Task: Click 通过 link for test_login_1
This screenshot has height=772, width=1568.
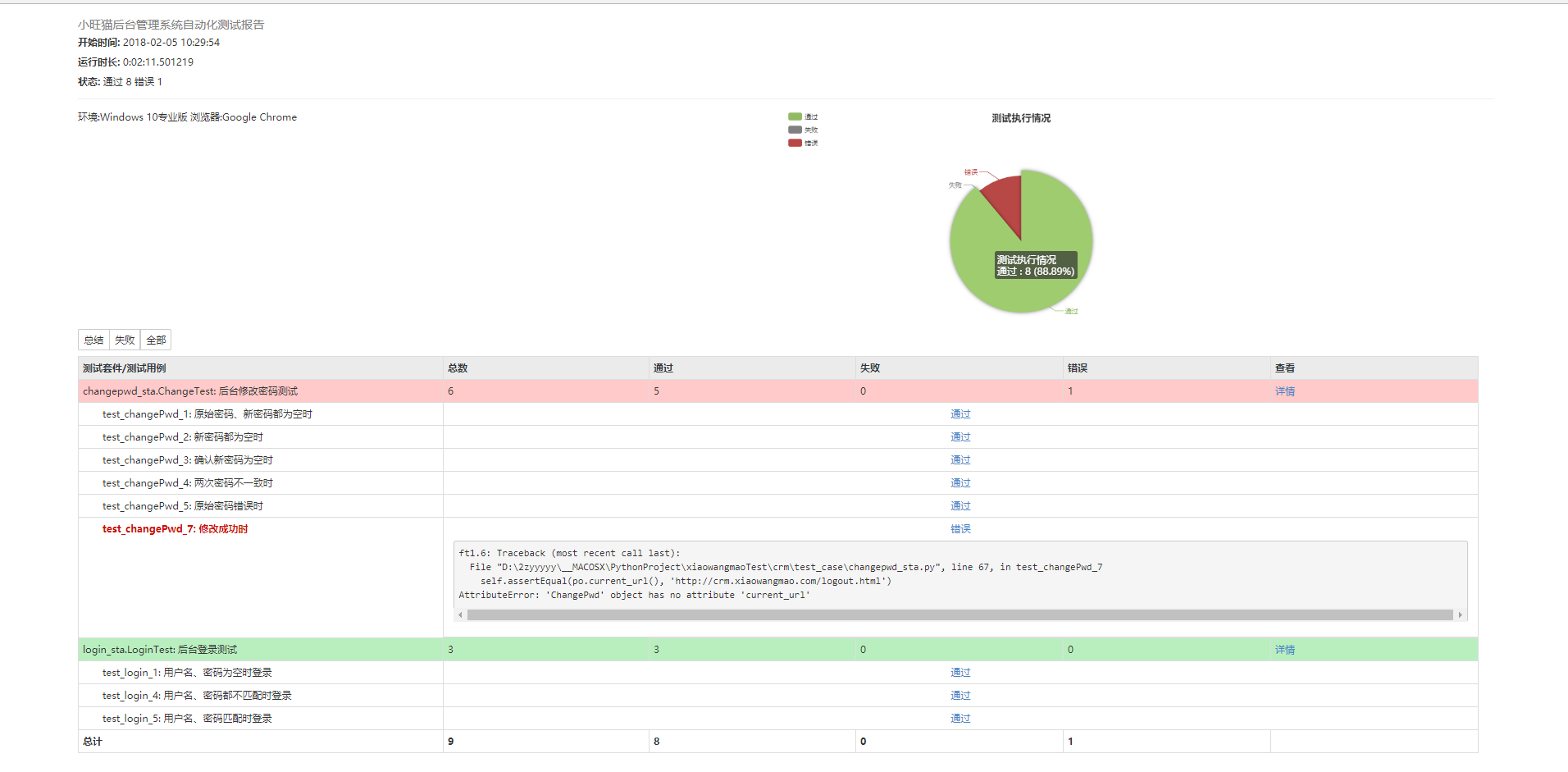Action: (x=960, y=673)
